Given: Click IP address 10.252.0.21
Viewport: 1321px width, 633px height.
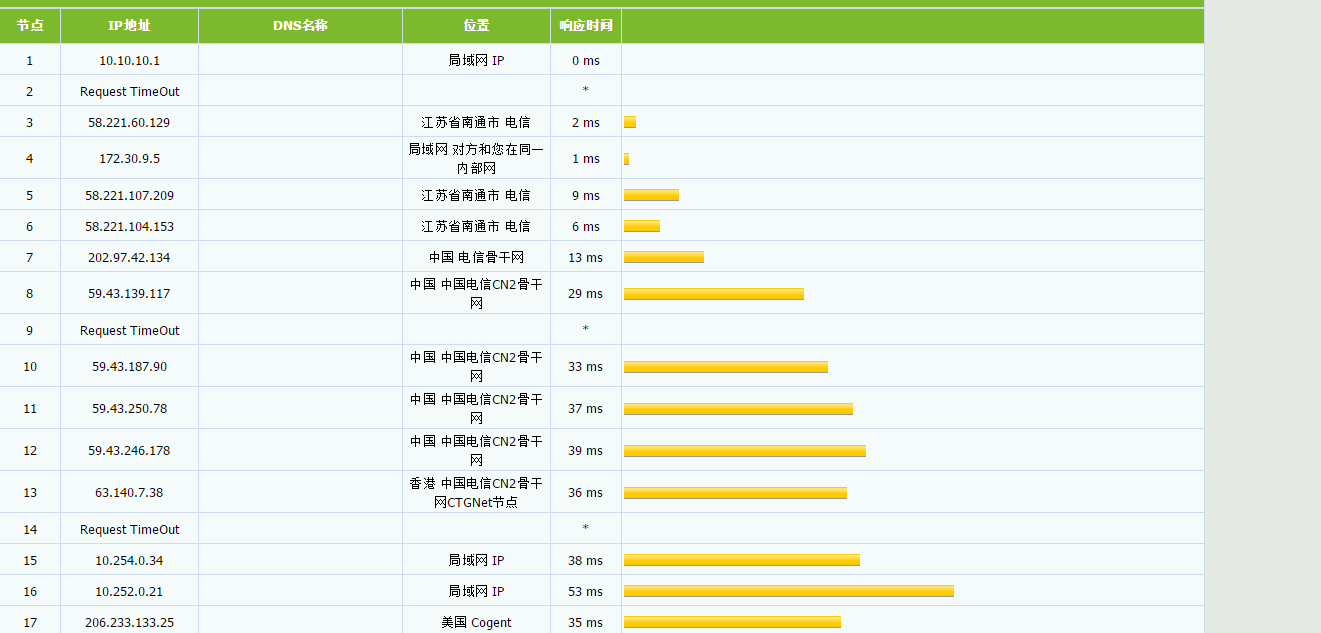Looking at the screenshot, I should tap(129, 592).
